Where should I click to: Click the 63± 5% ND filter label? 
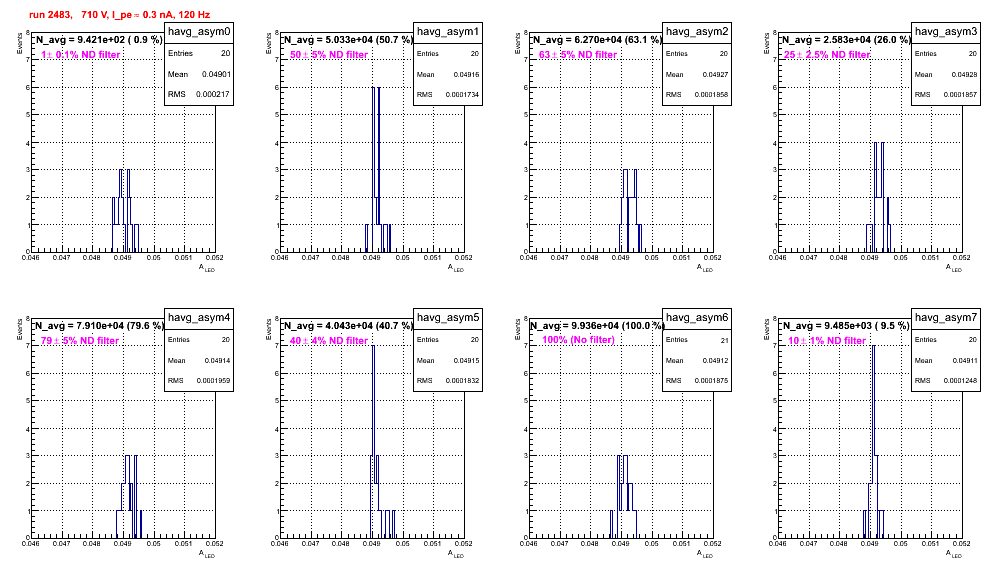tap(578, 55)
